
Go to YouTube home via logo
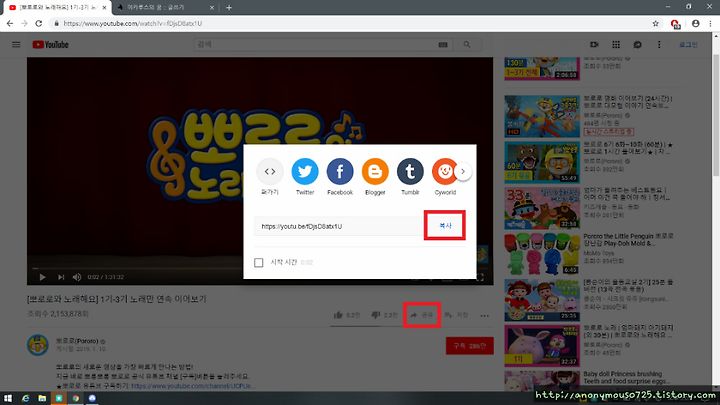pos(51,45)
